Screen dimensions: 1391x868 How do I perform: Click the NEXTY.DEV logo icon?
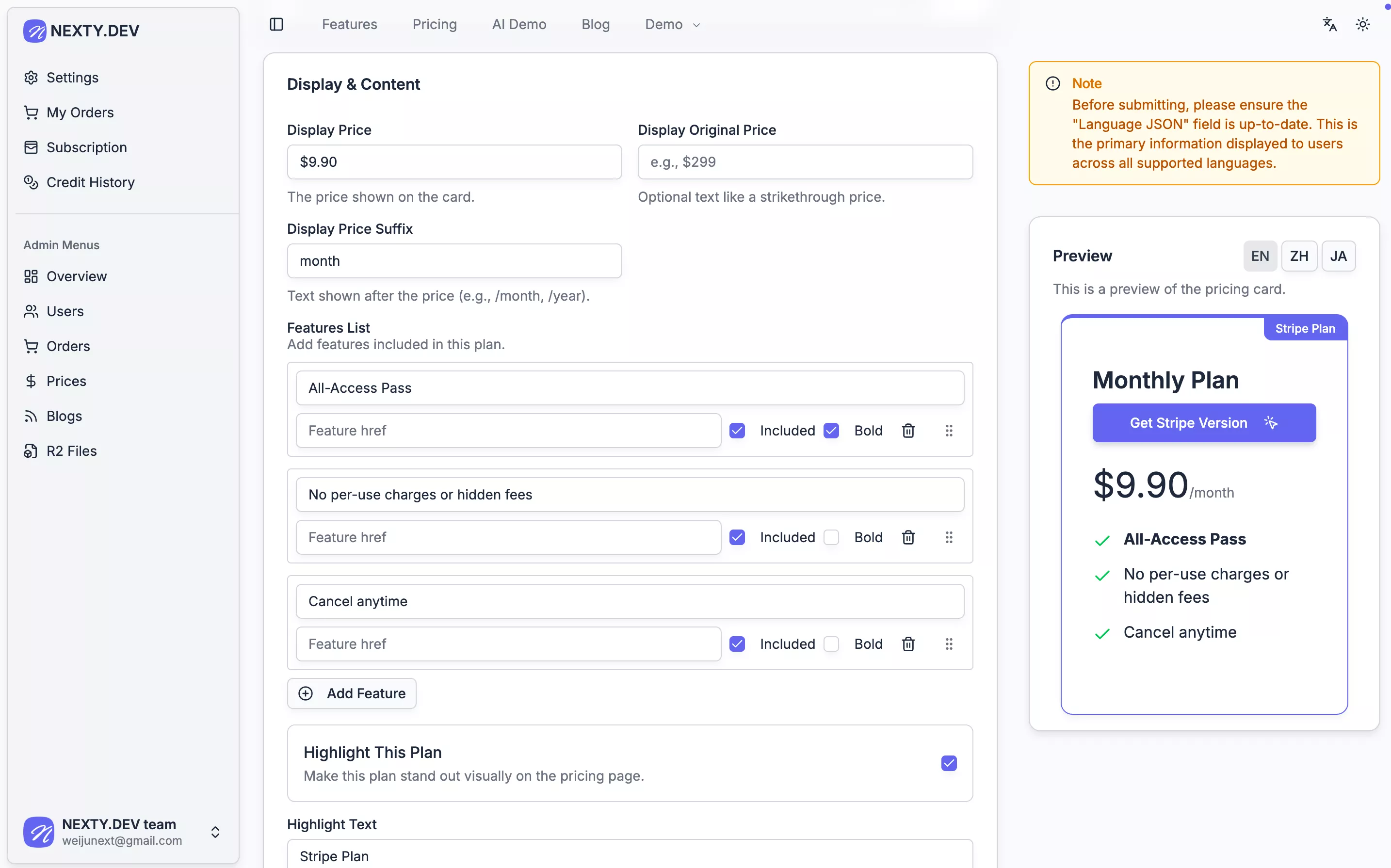[34, 31]
